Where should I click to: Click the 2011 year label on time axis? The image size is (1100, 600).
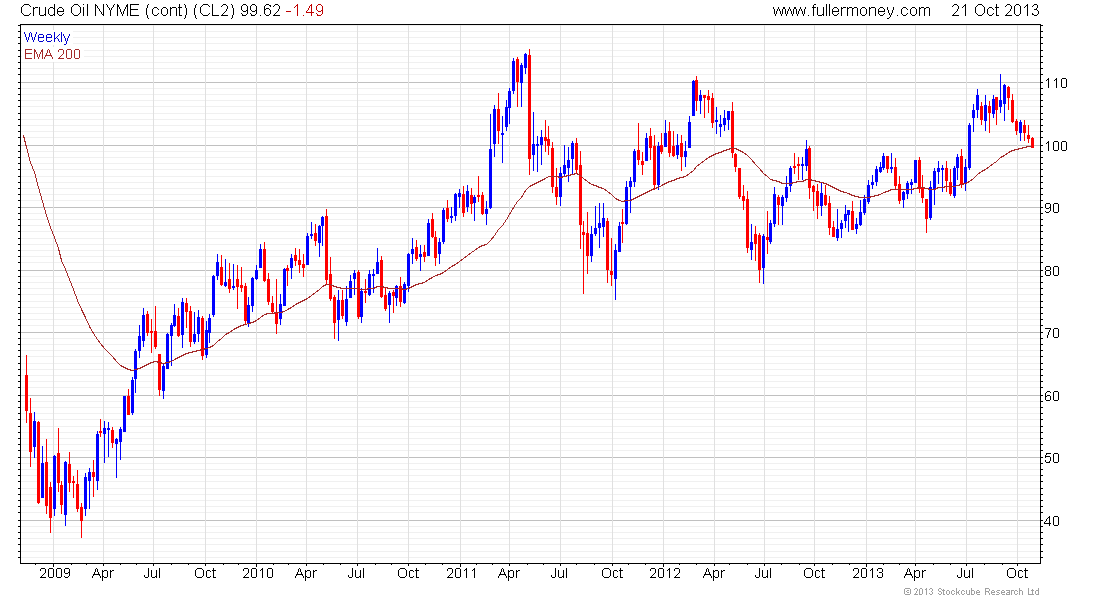click(x=461, y=573)
